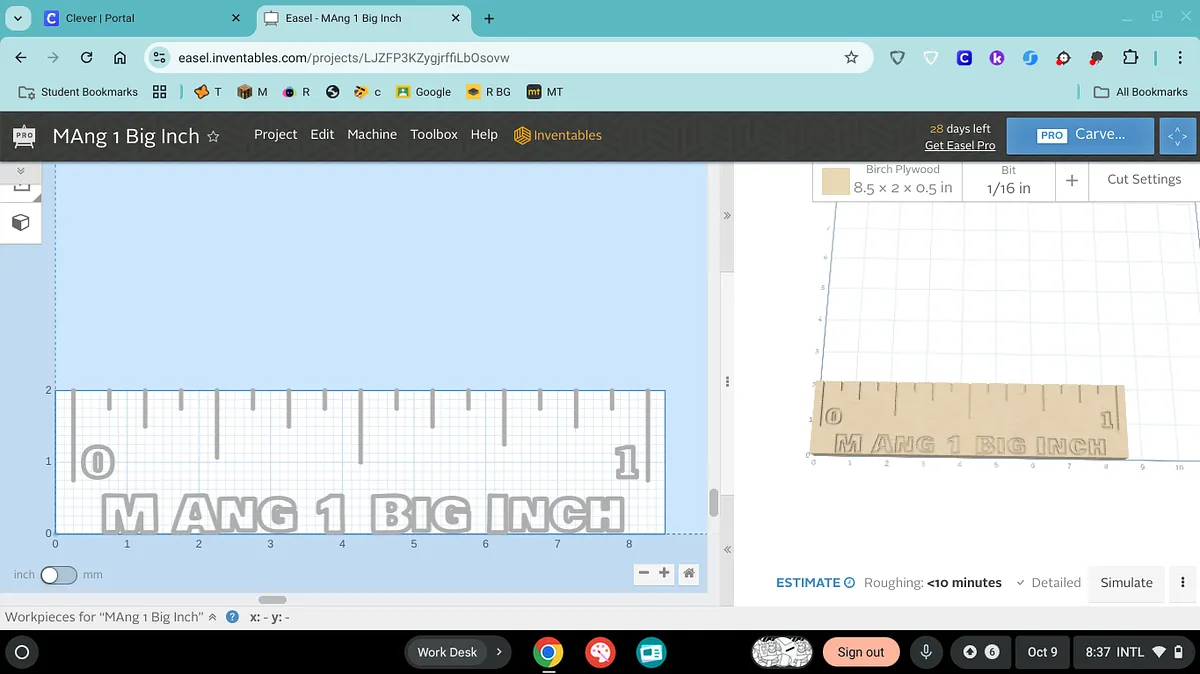Add another bit with the plus icon
The width and height of the screenshot is (1200, 674).
[x=1071, y=181]
